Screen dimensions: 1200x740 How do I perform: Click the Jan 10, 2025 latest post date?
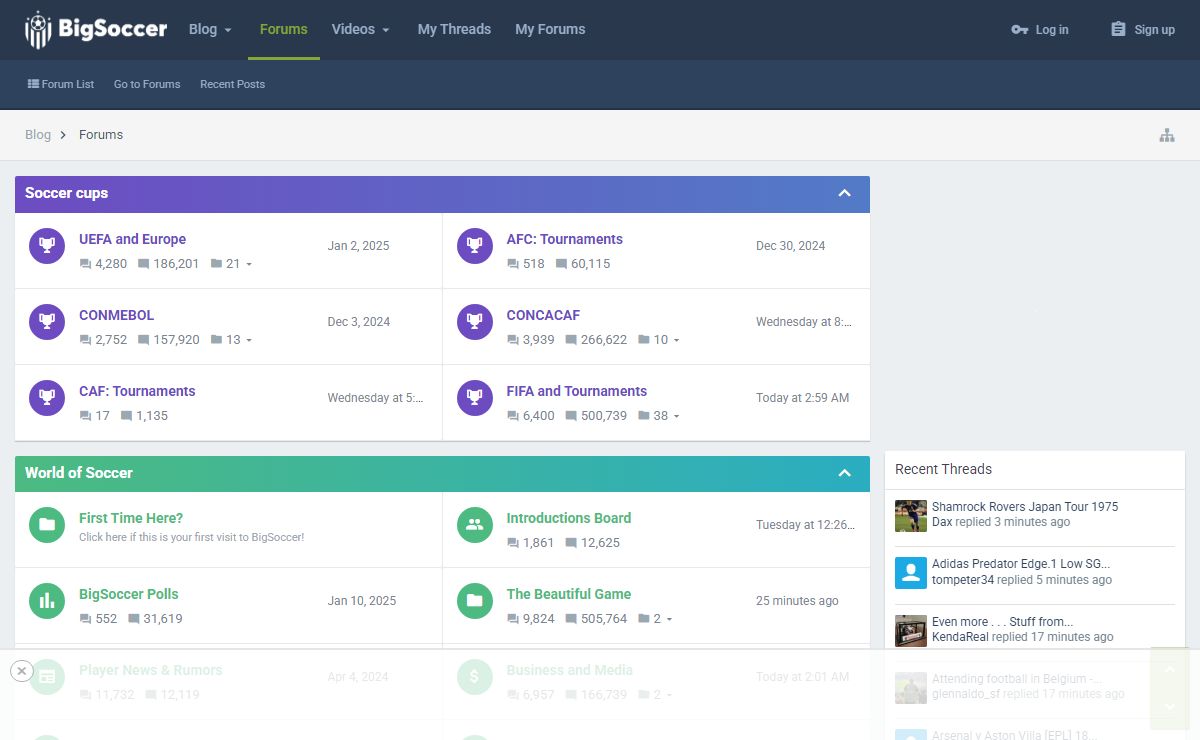(362, 601)
